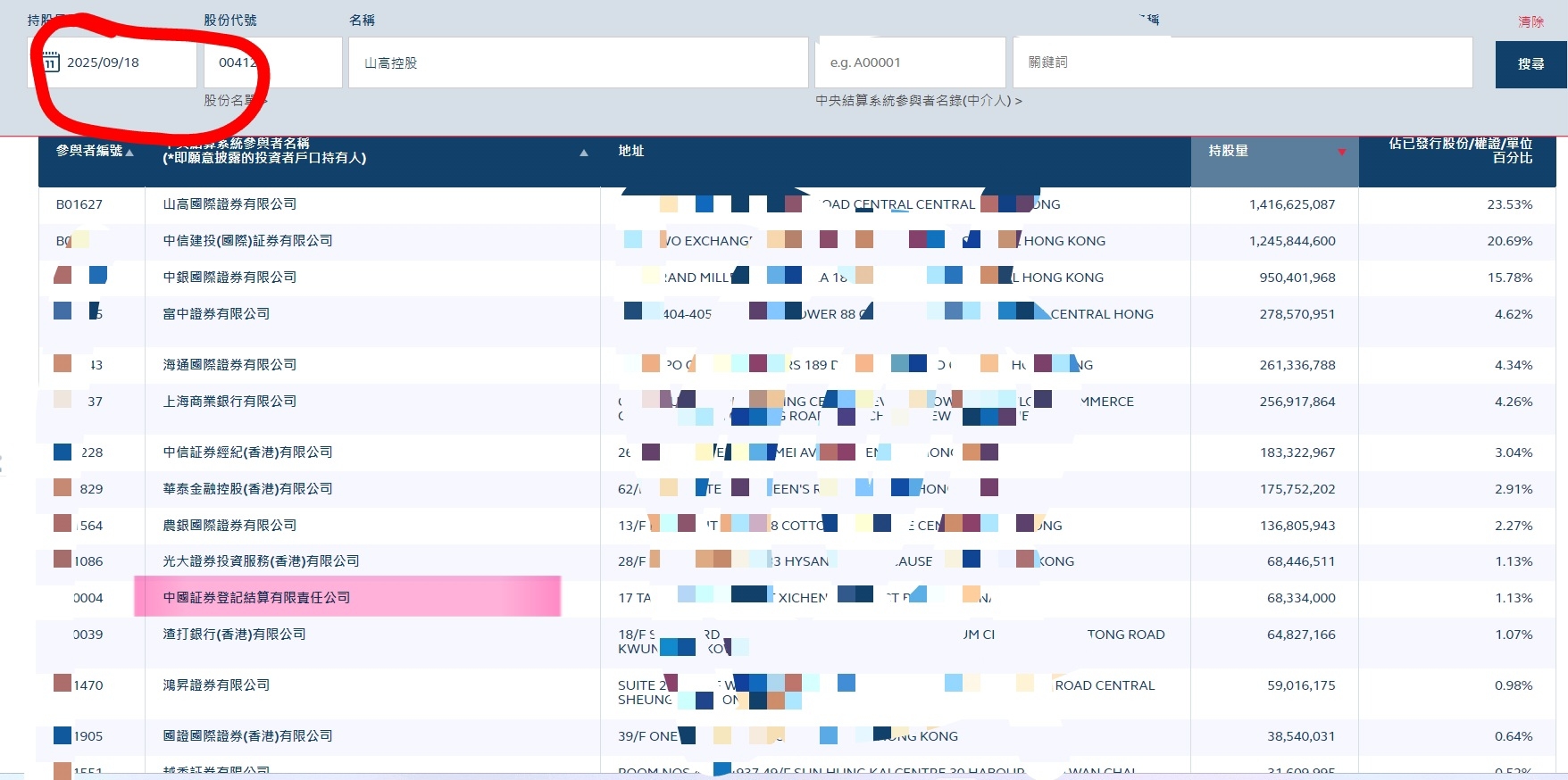Click percentage value 15.78%
The image size is (1568, 780).
tap(1509, 278)
